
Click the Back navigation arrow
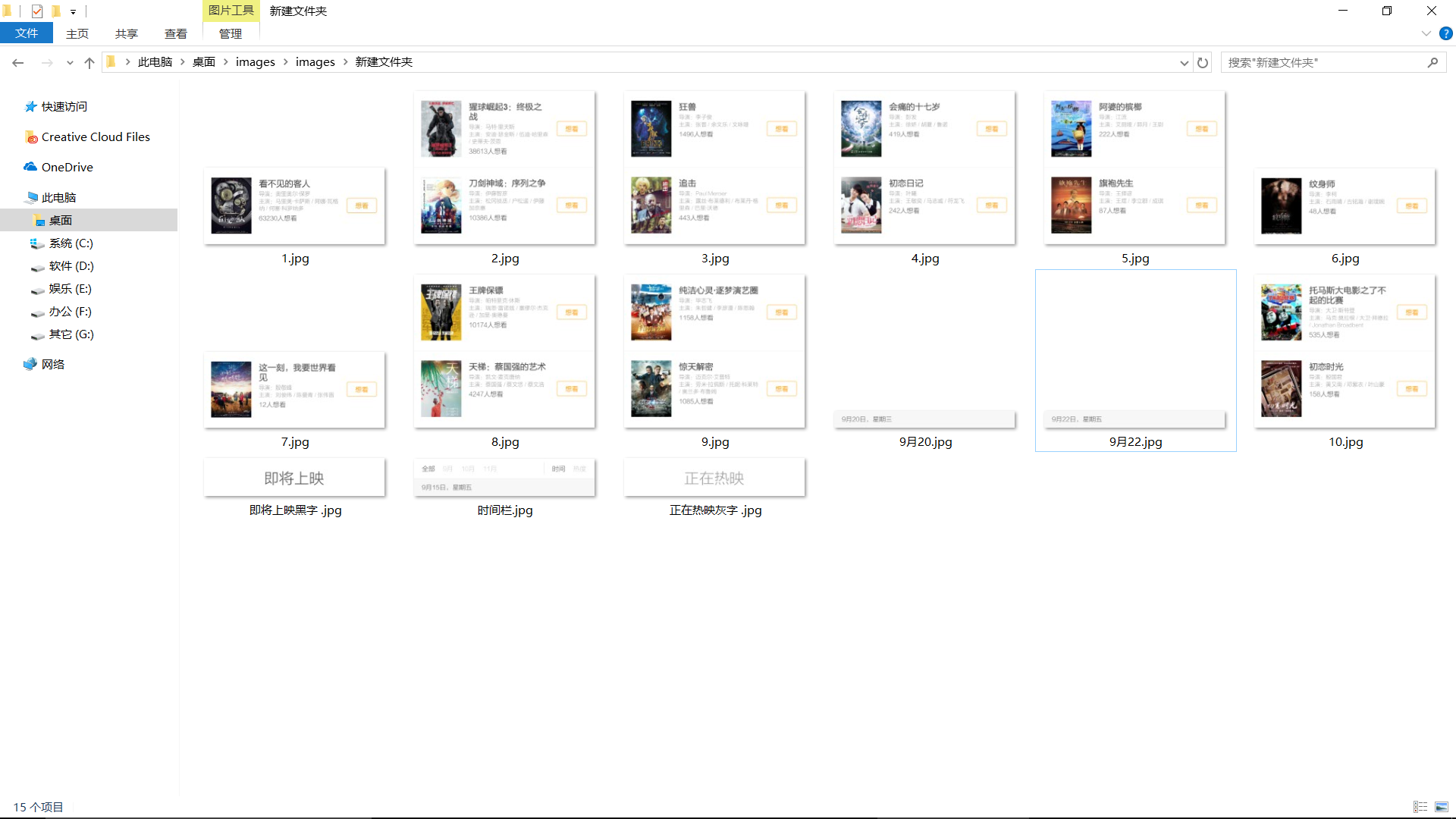pos(18,62)
